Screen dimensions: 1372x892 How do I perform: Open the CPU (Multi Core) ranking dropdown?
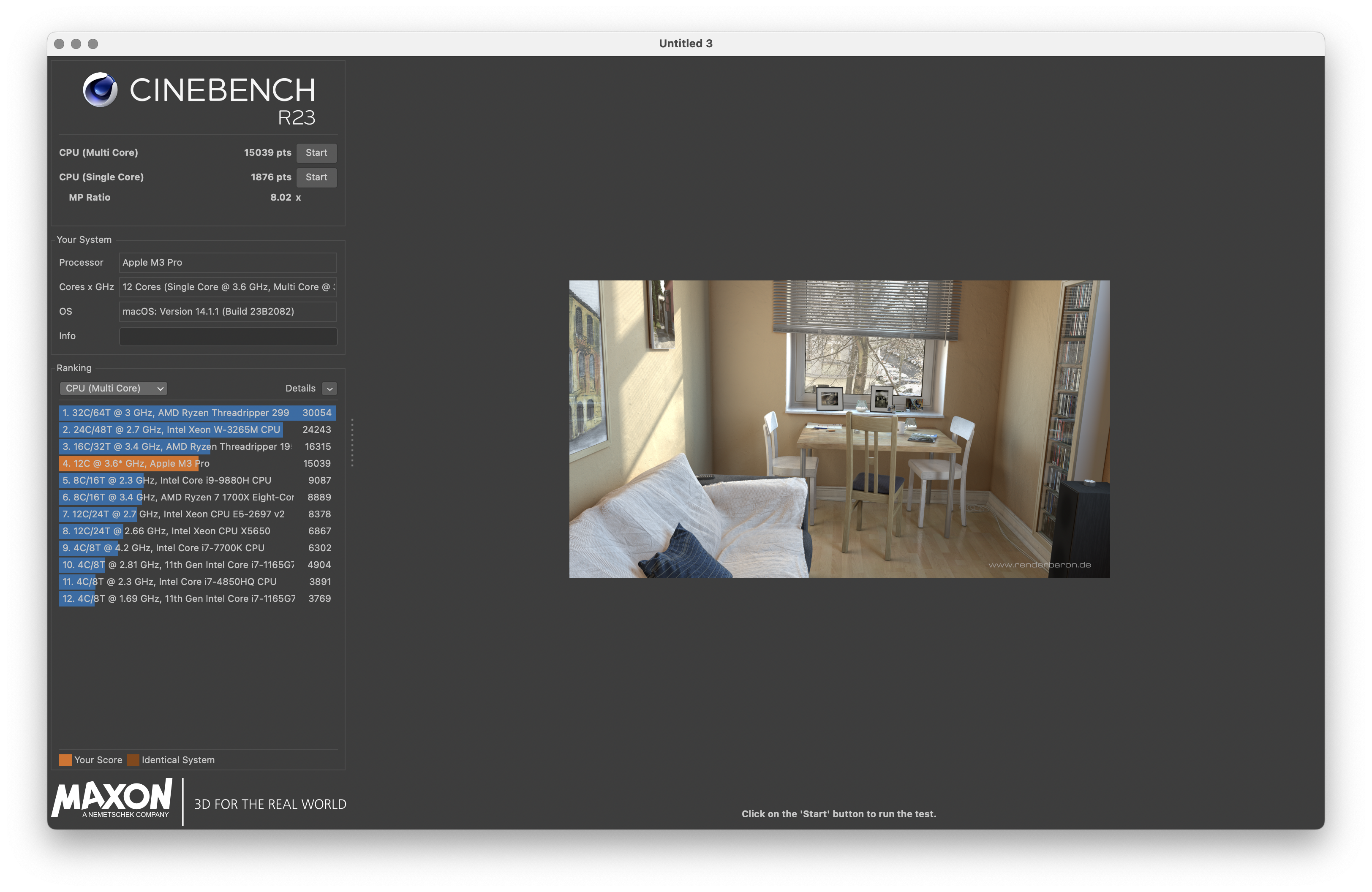point(114,389)
